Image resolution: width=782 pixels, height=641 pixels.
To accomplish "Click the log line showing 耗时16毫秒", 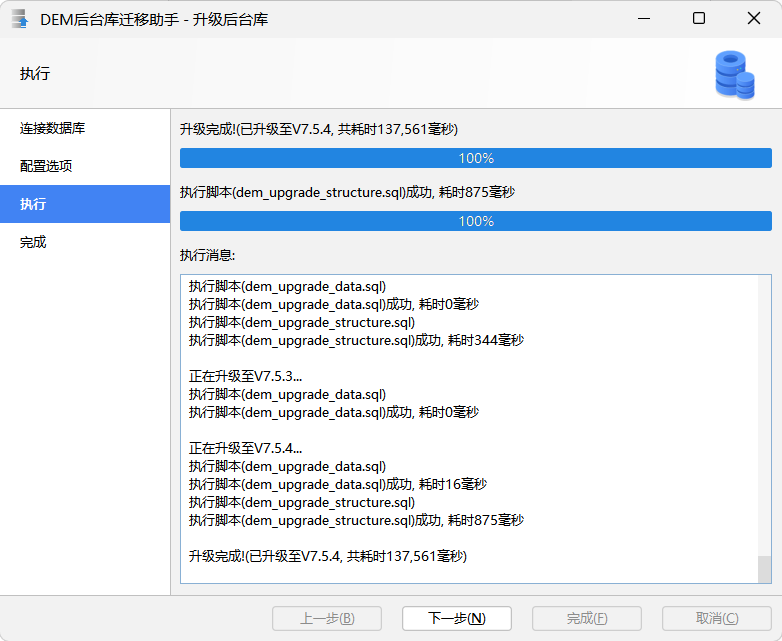I will (338, 484).
